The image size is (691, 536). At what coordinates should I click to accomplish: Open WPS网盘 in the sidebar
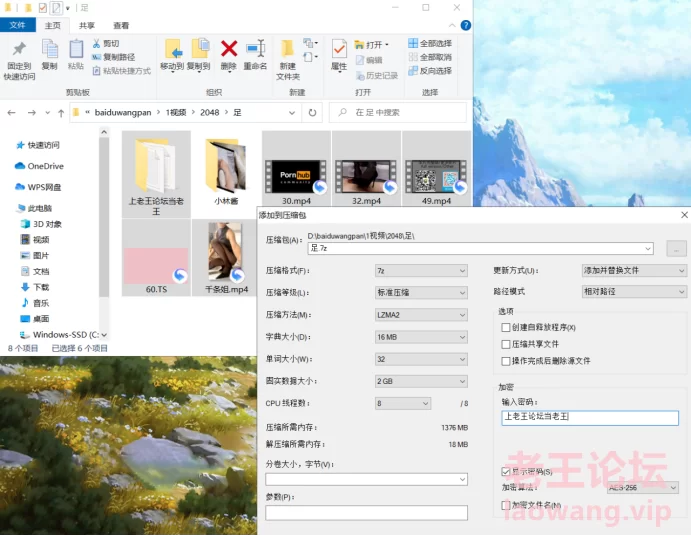tap(38, 187)
